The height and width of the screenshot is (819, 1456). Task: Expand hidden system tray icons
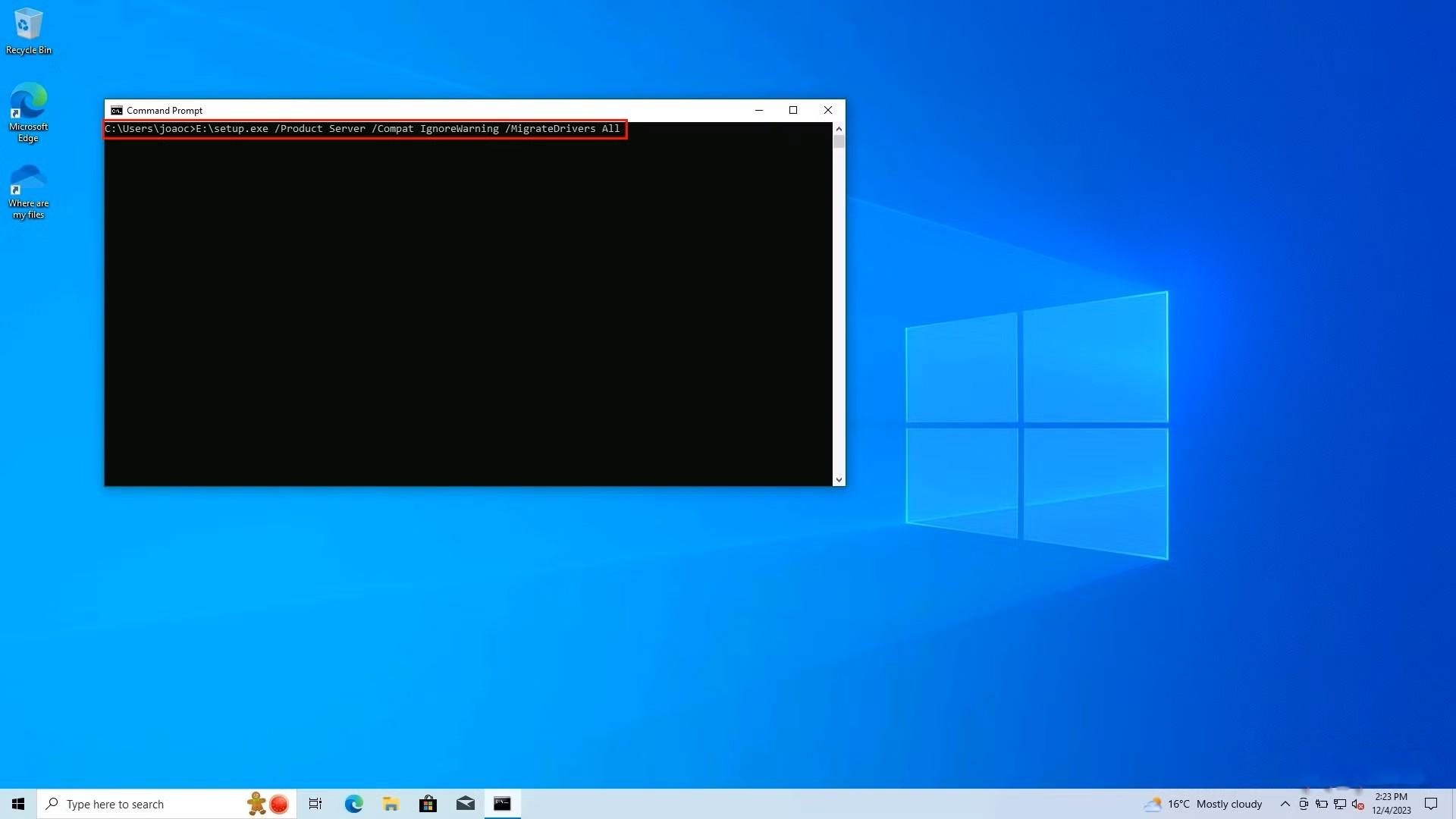pyautogui.click(x=1285, y=805)
